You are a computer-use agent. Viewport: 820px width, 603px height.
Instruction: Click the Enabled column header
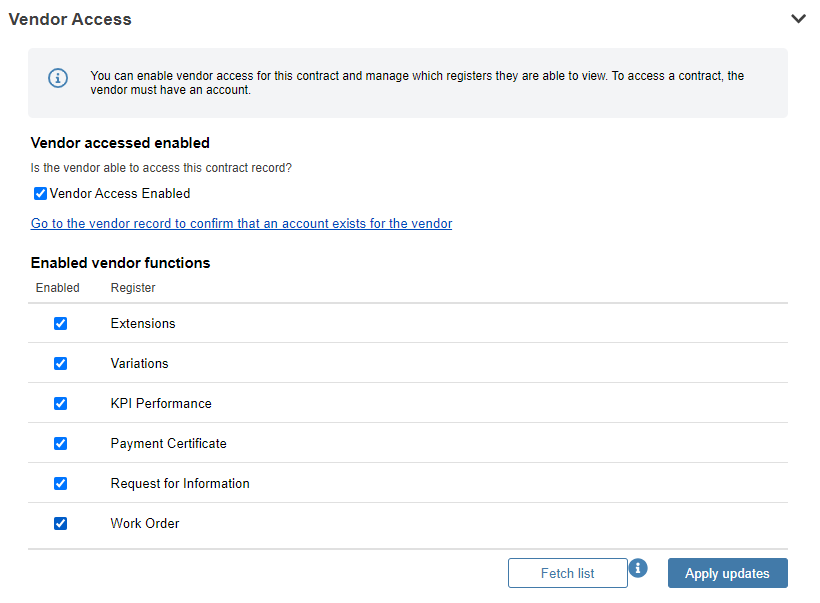58,288
